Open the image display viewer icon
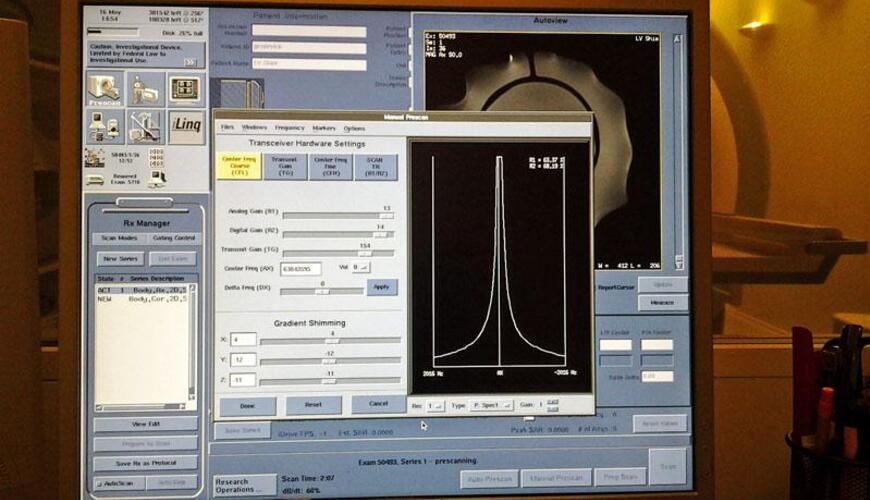Screen dimensions: 870x500 tap(185, 89)
